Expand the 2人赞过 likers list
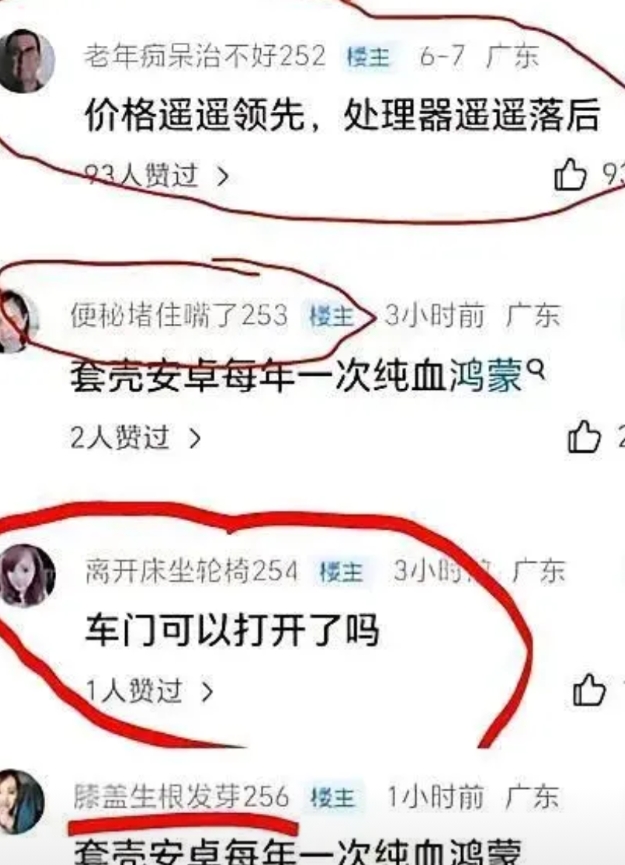The height and width of the screenshot is (865, 625). point(136,437)
